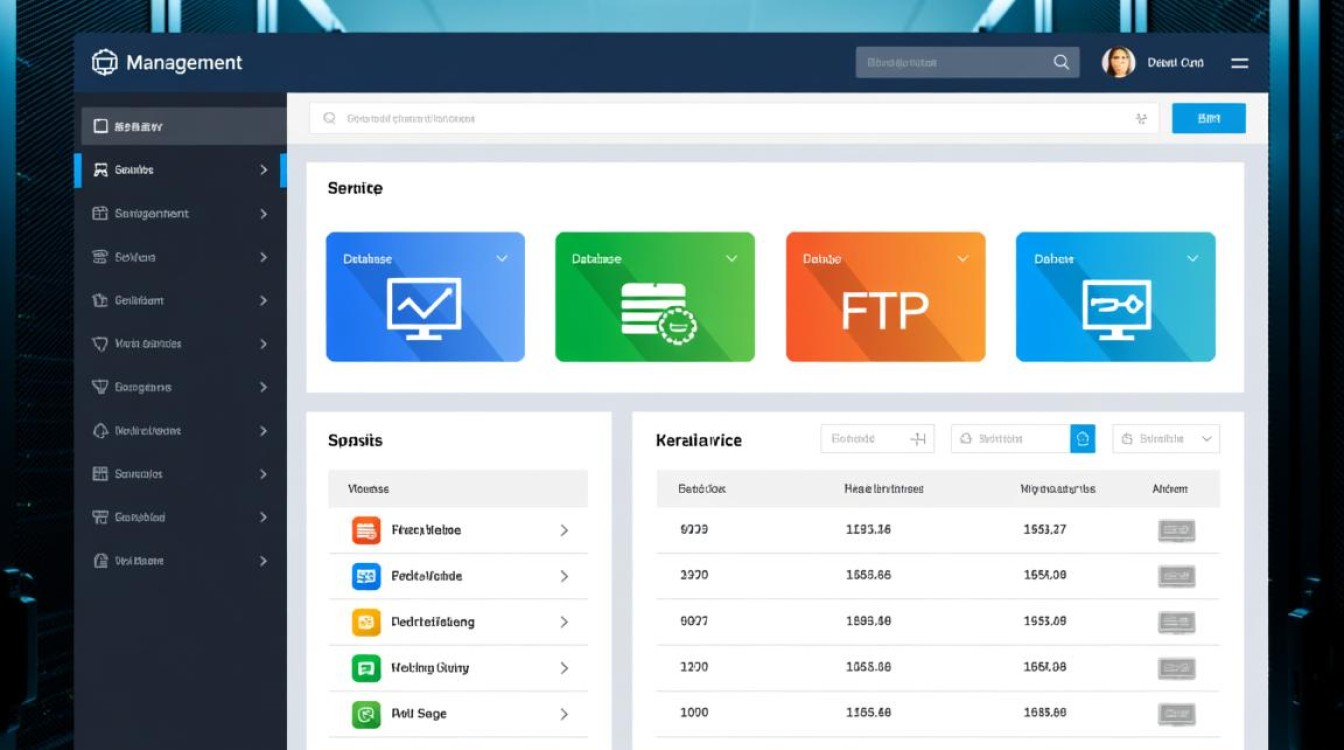
Task: Open the 'Sorragonment' sidebar menu item
Action: (180, 214)
